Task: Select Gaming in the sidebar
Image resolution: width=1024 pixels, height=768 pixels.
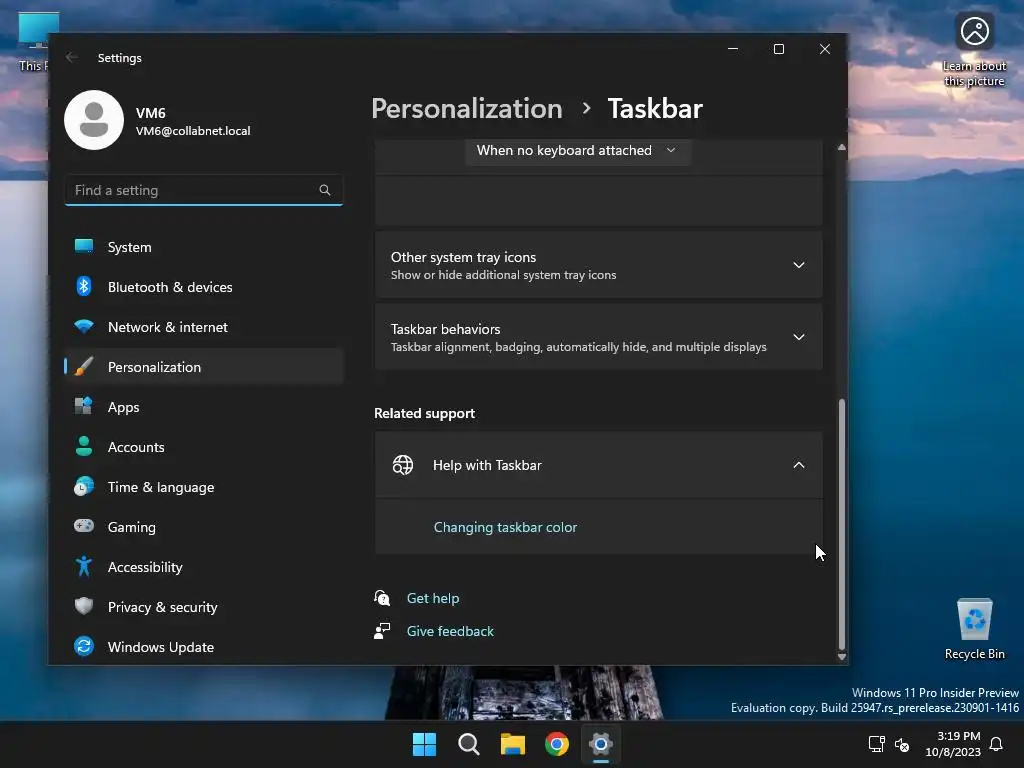Action: pos(204,526)
